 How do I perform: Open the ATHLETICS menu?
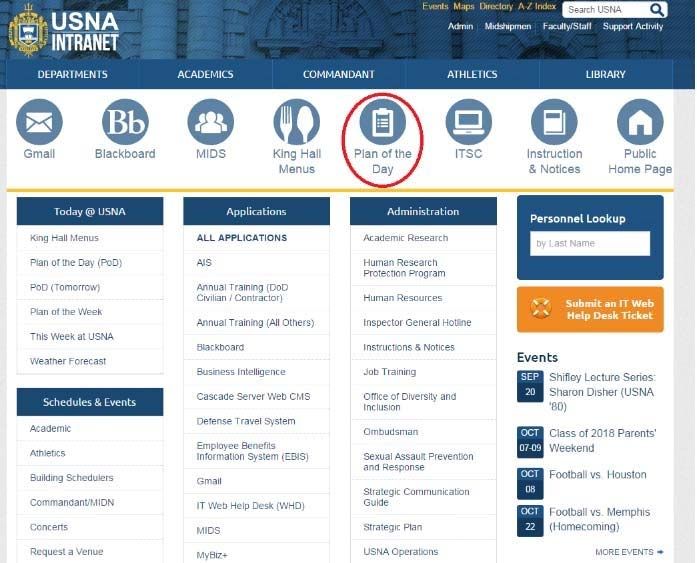point(472,74)
